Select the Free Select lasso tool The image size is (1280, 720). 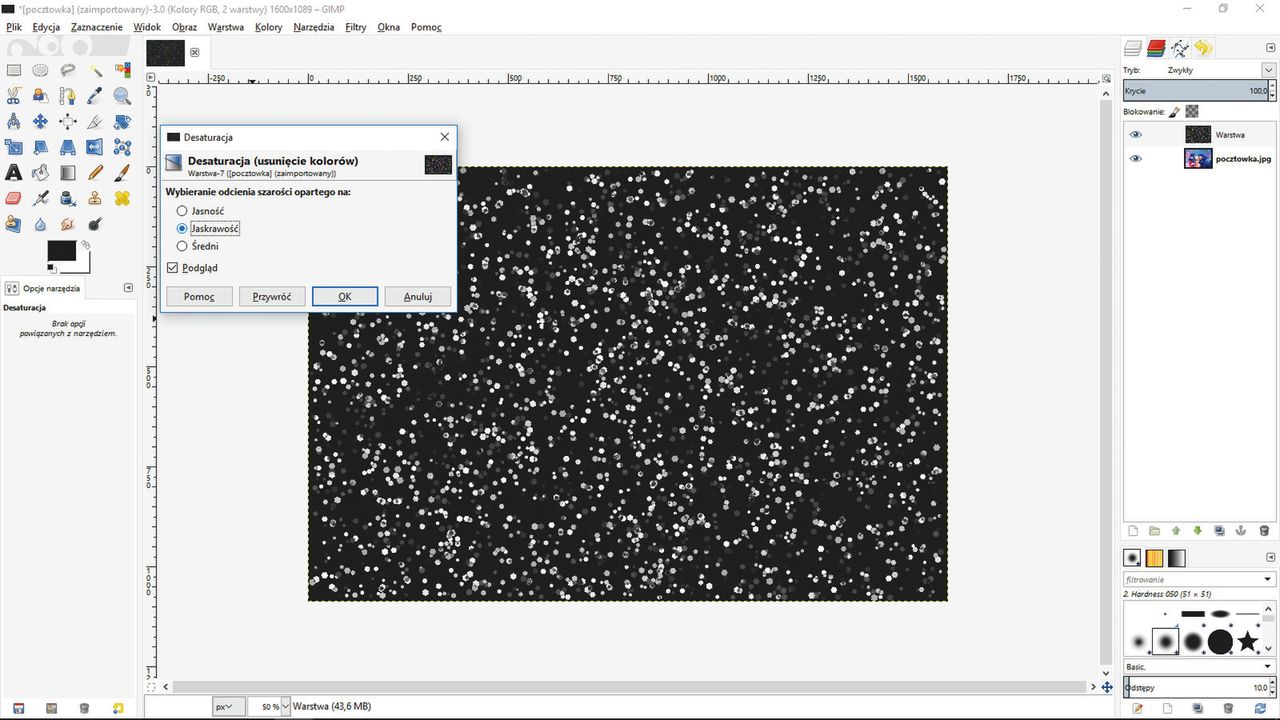point(68,70)
